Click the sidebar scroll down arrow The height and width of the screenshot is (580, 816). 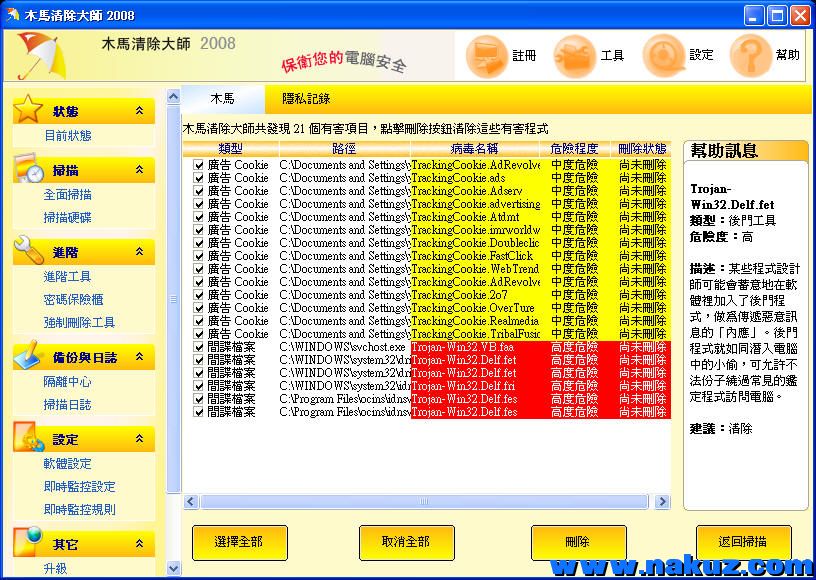point(173,568)
